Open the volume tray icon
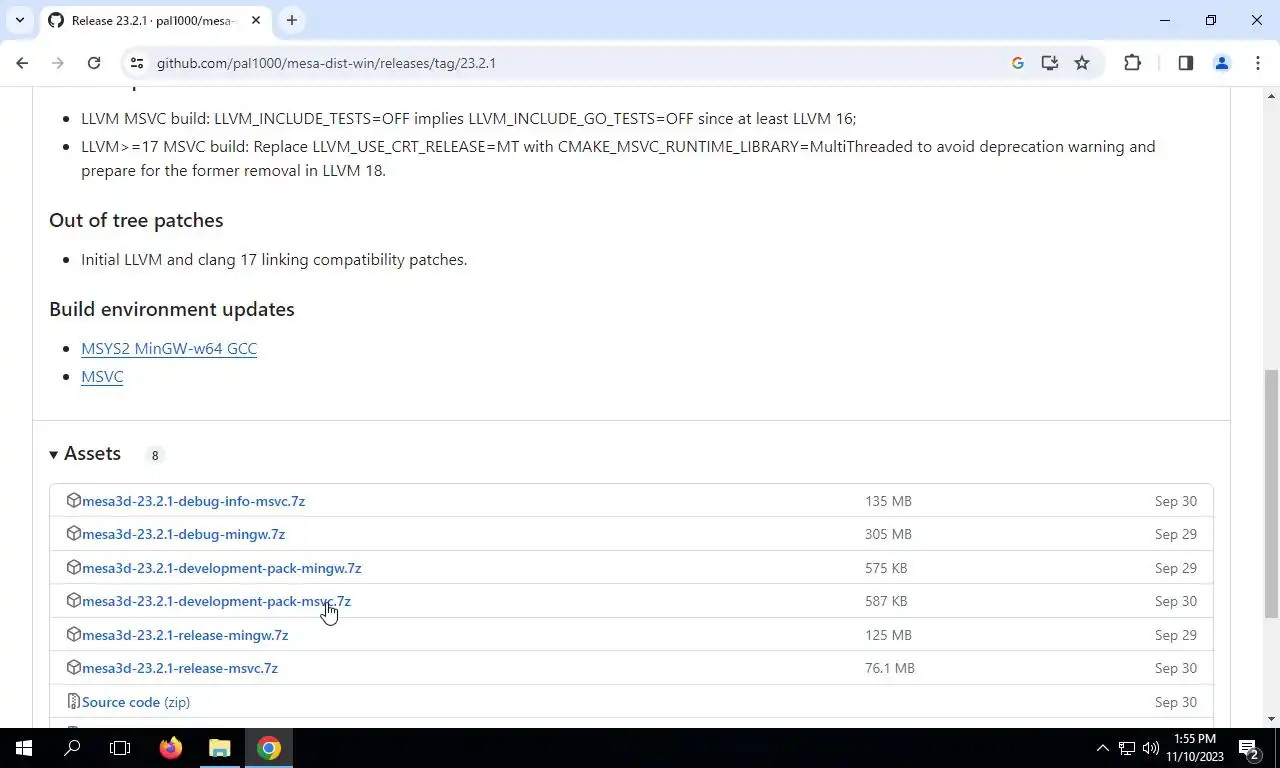Screen dimensions: 1280x768 click(1150, 748)
